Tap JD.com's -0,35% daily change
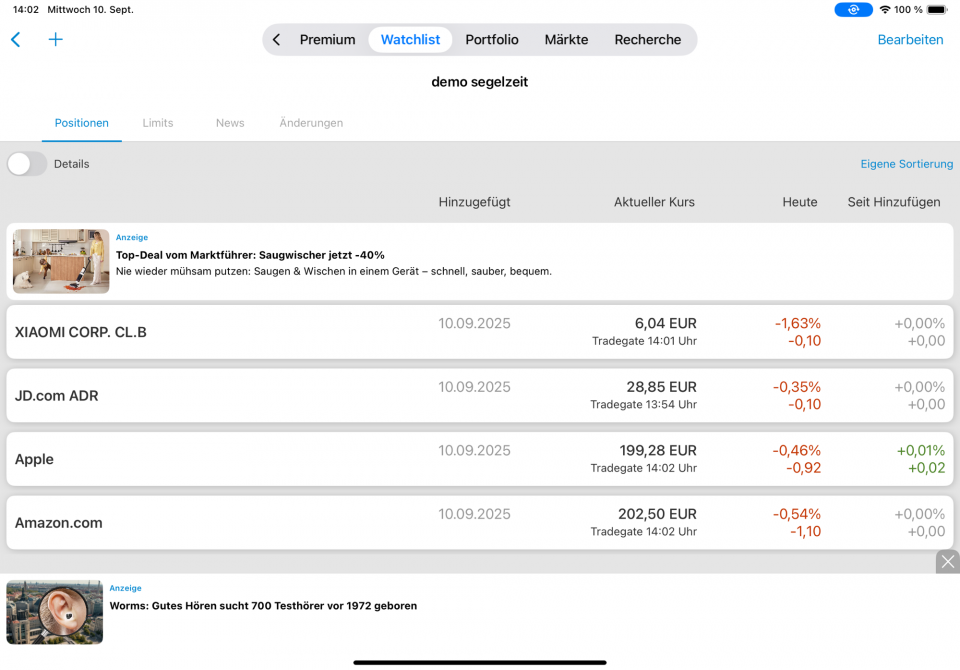This screenshot has height=670, width=960. point(797,387)
